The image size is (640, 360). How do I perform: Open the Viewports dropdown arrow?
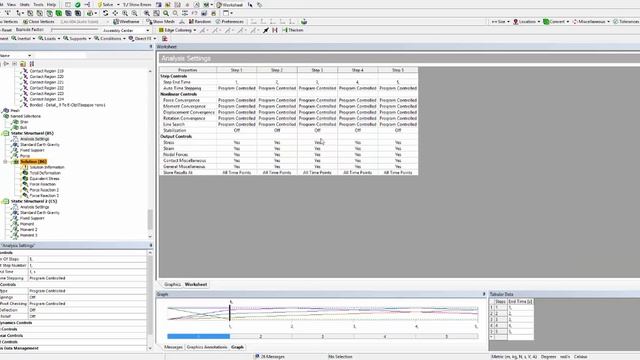[231, 13]
